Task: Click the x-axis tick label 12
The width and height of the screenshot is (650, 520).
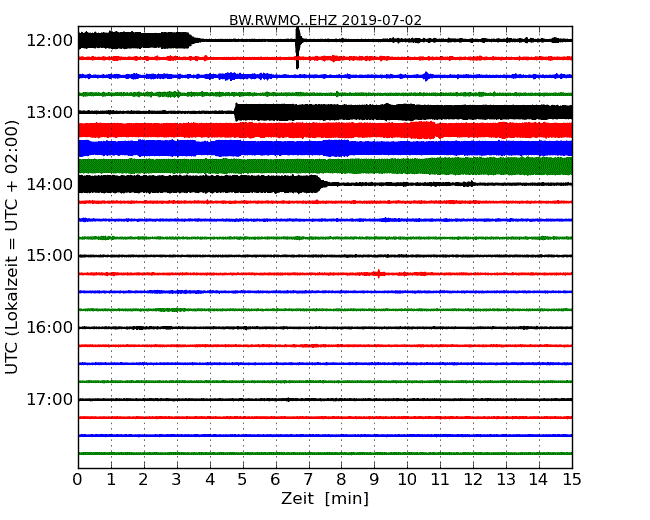Action: point(473,480)
